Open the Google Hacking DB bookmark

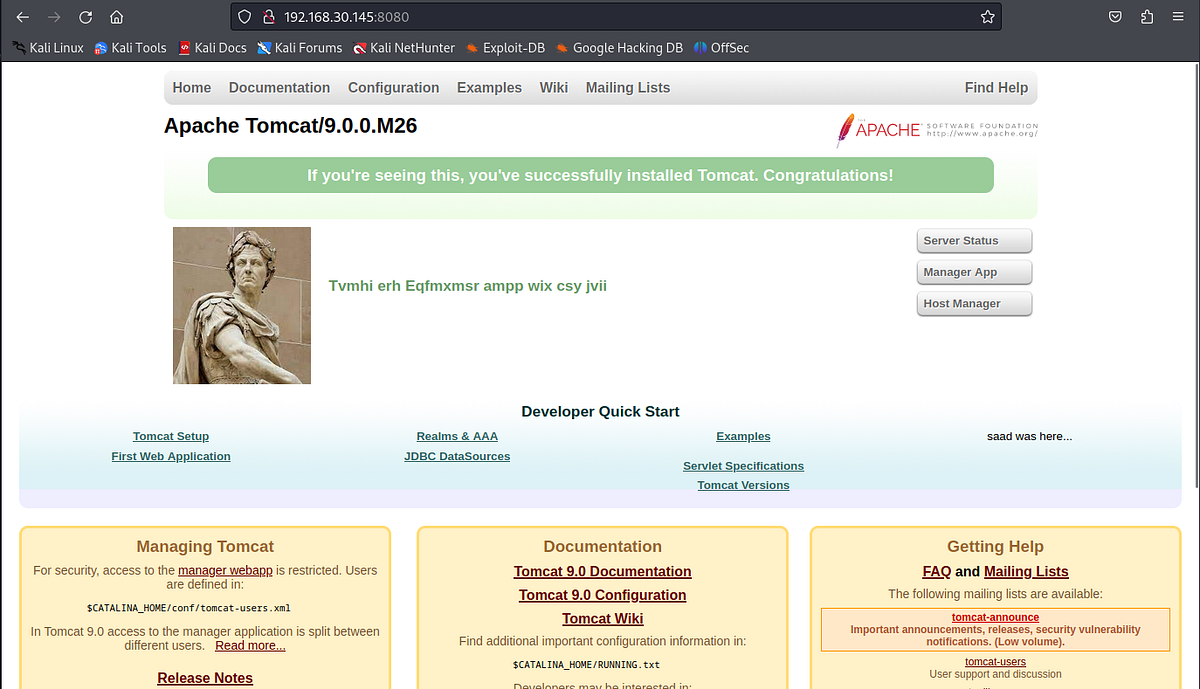(x=619, y=47)
